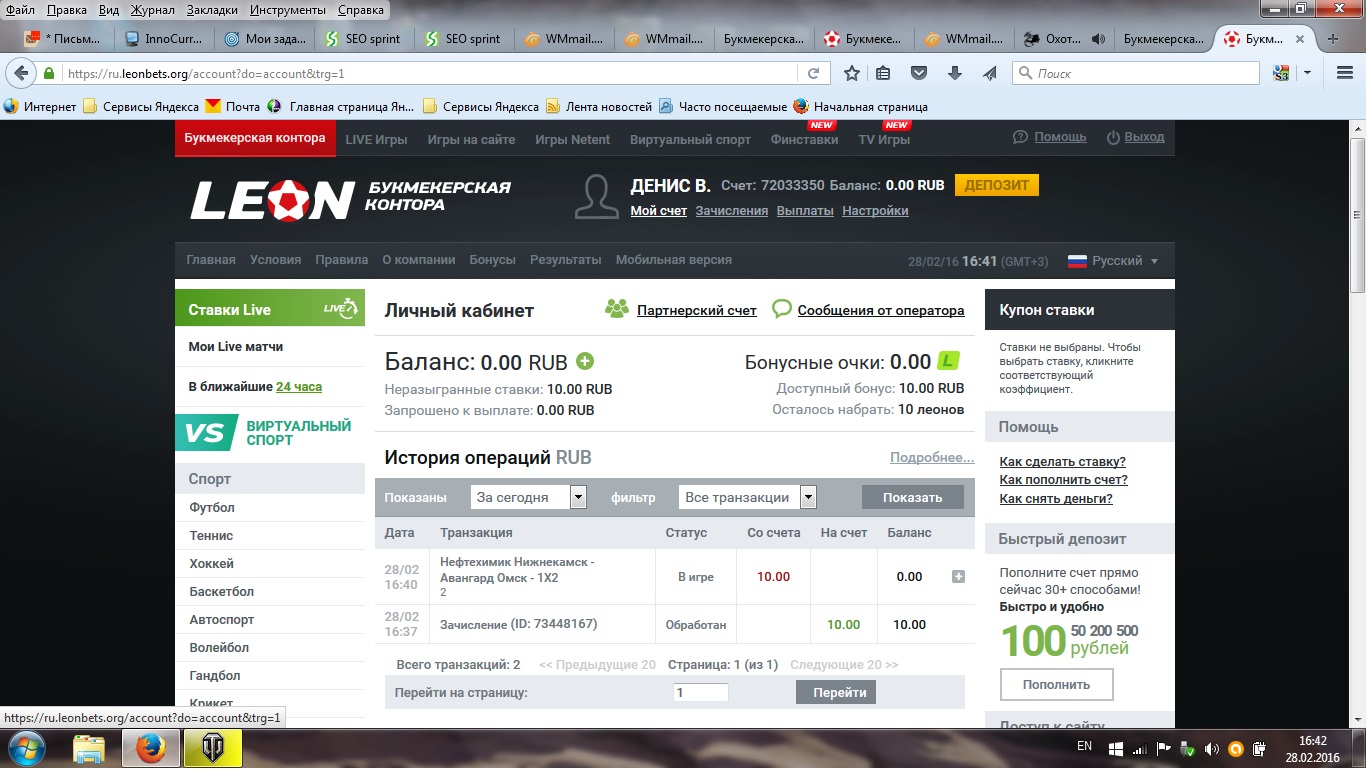Open the Финставки section tab
Viewport: 1366px width, 778px height.
(804, 139)
